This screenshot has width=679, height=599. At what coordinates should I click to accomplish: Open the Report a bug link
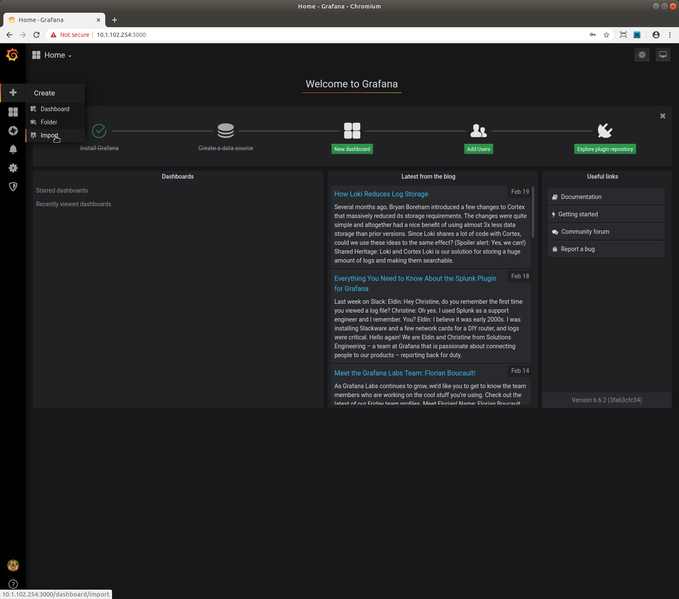tap(606, 249)
